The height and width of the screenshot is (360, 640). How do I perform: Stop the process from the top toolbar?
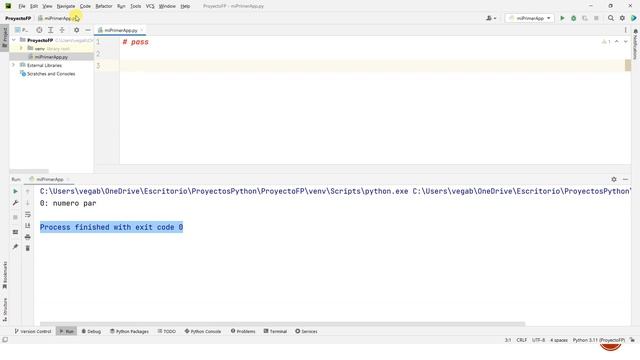pos(596,18)
